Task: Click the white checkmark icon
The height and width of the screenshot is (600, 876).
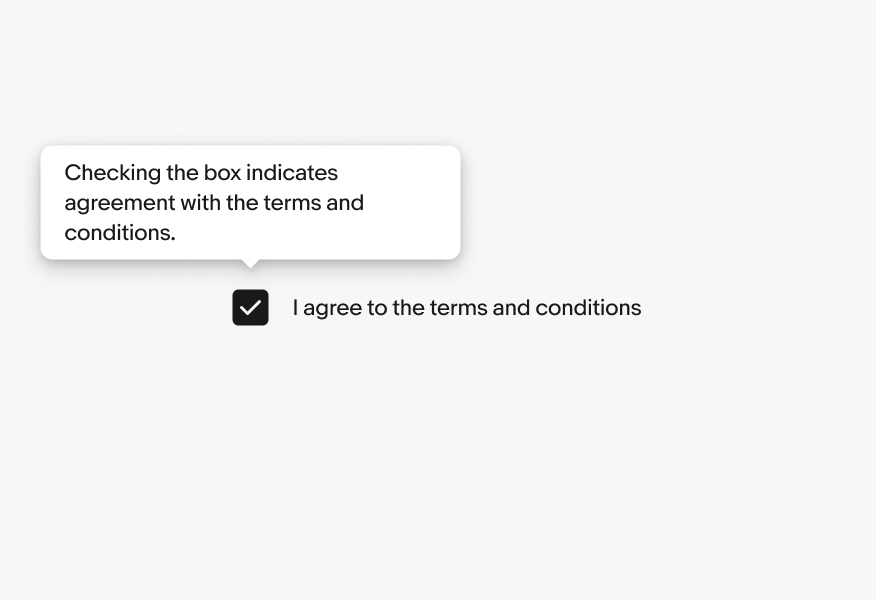Action: (250, 308)
